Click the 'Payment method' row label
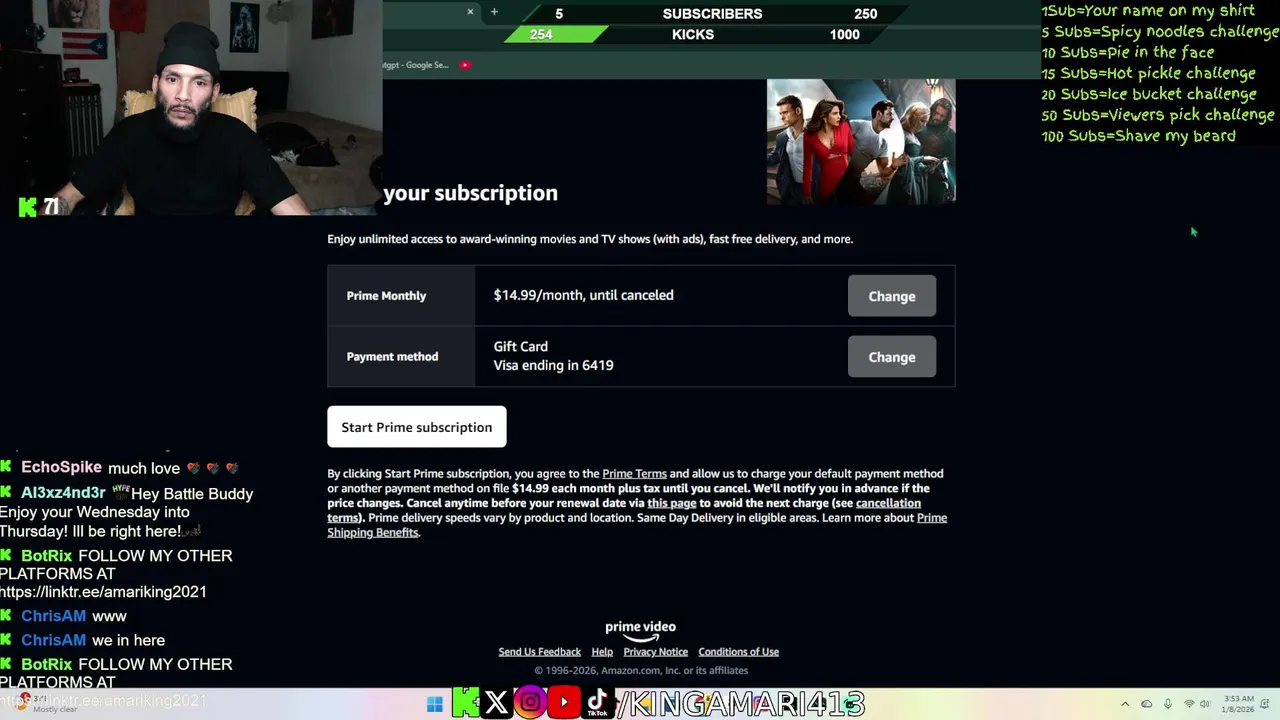The image size is (1280, 720). 392,357
